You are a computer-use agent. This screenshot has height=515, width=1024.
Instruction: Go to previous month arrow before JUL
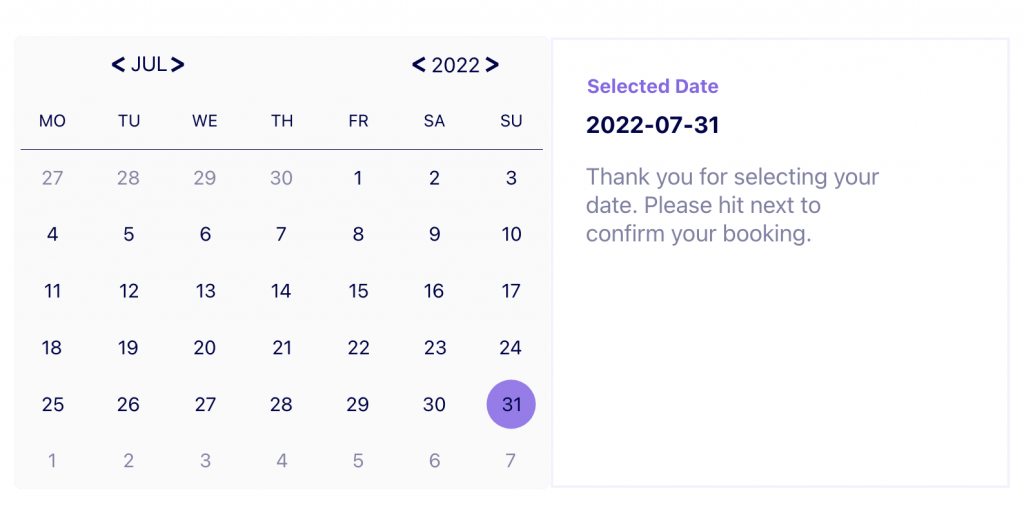(118, 65)
